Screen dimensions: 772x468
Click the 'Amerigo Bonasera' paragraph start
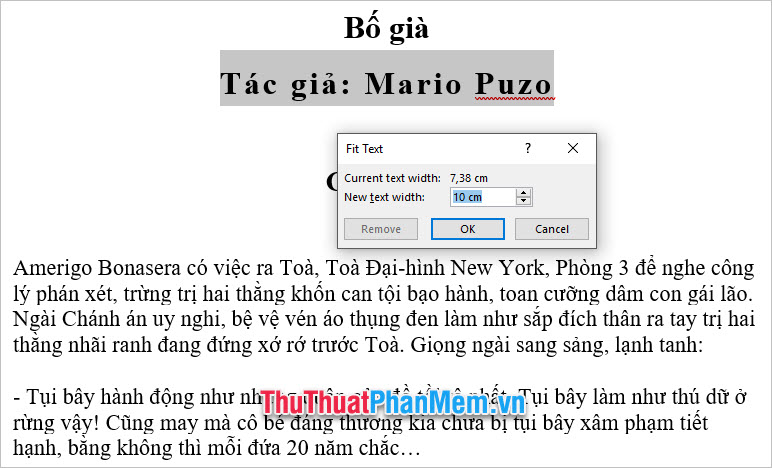[97, 268]
